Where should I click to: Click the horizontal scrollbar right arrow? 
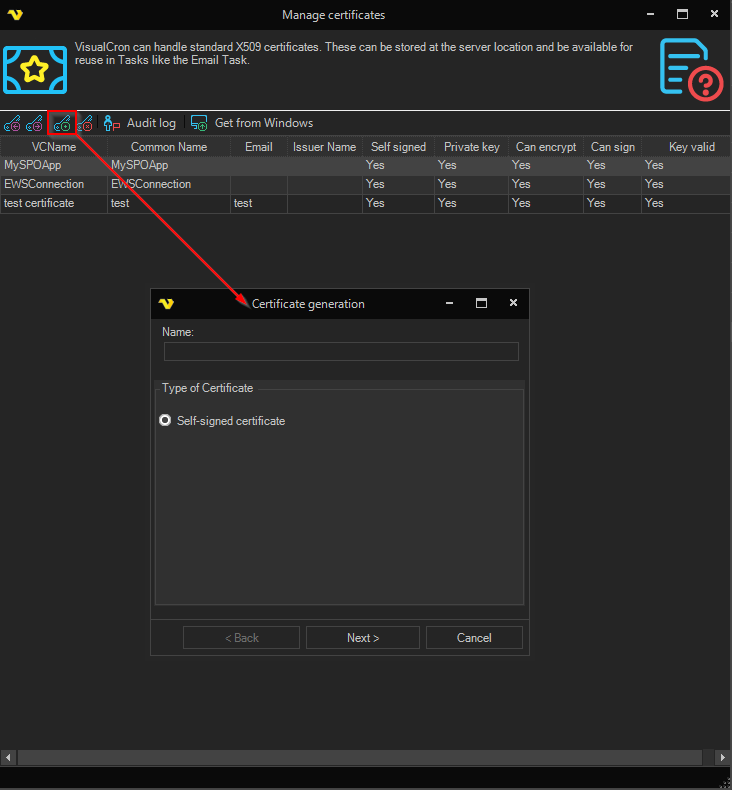[725, 757]
